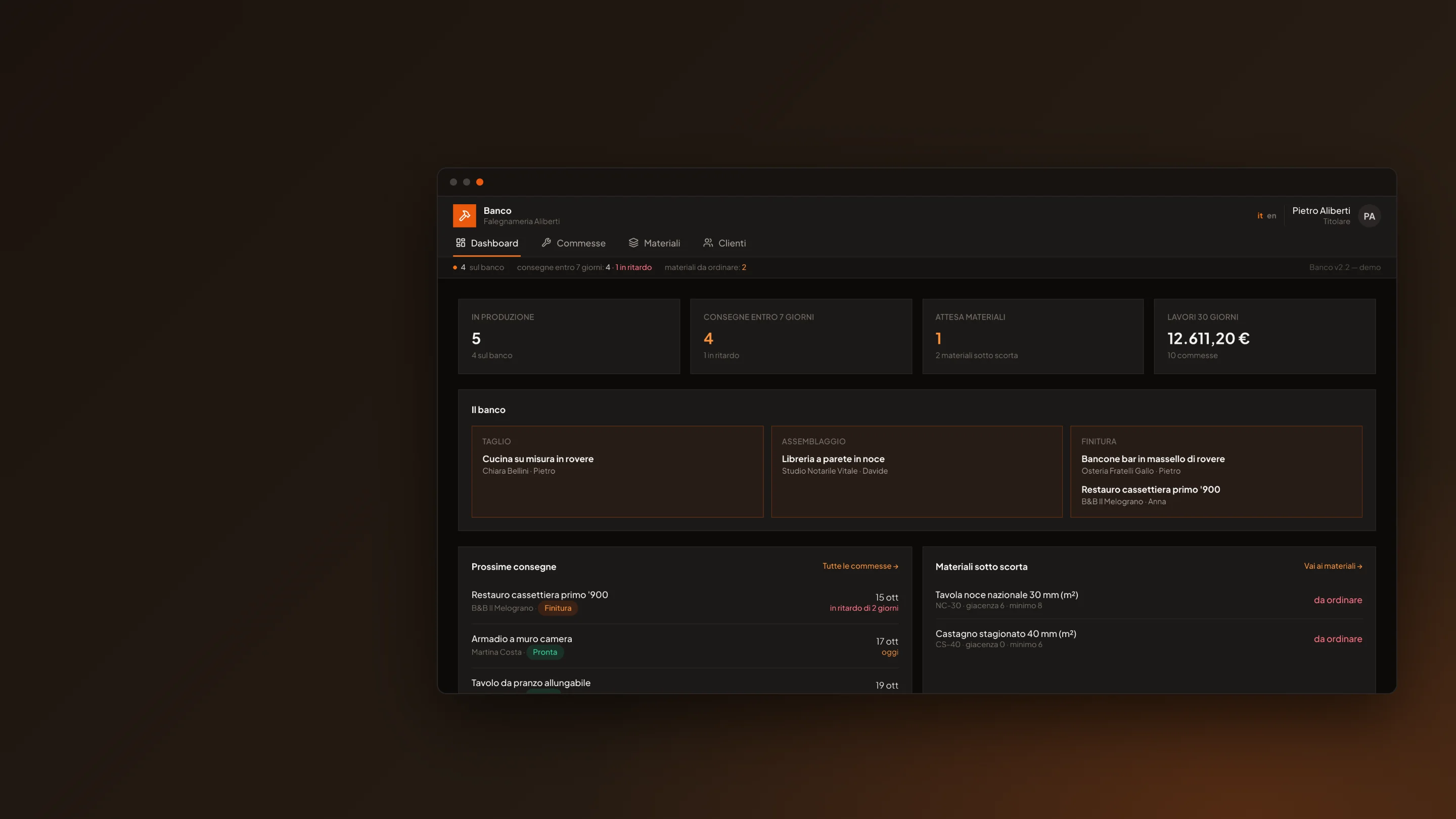Click the 4 sul banco status indicator
This screenshot has height=819, width=1456.
(478, 267)
